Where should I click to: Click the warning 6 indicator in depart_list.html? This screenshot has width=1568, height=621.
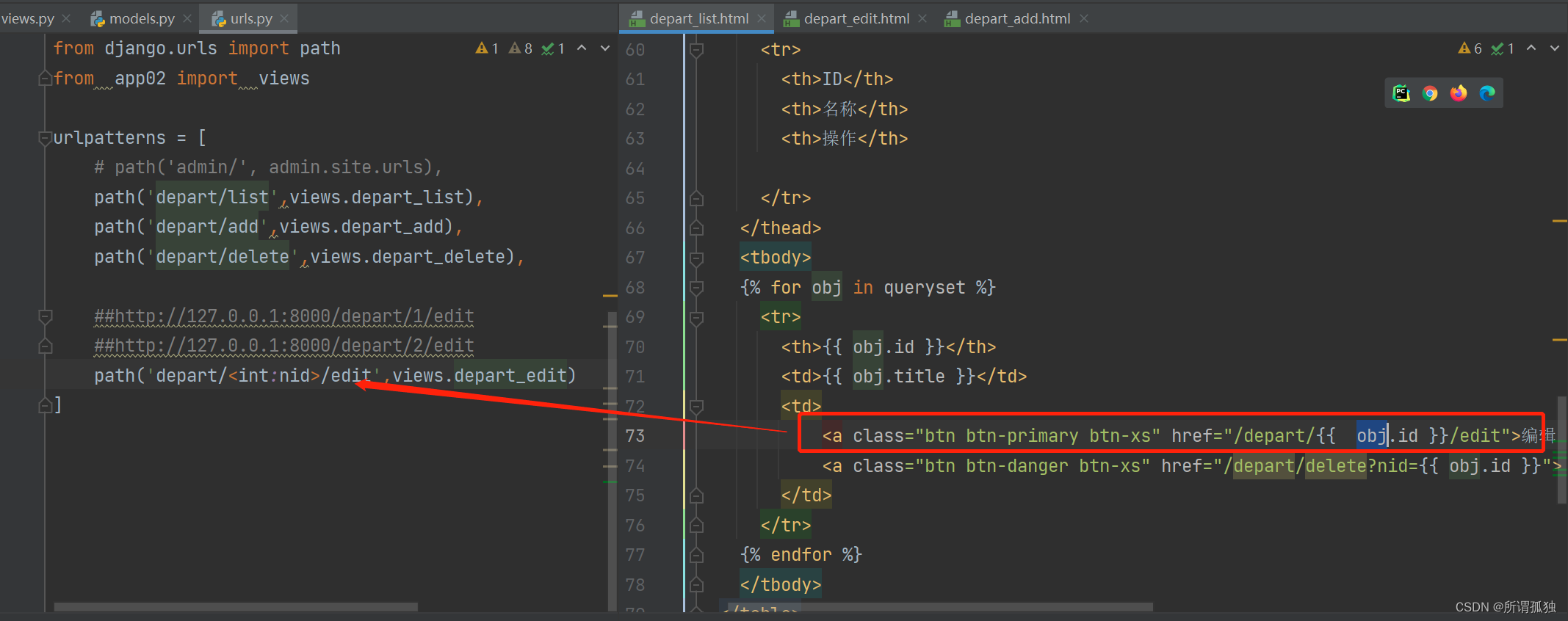pos(1470,48)
